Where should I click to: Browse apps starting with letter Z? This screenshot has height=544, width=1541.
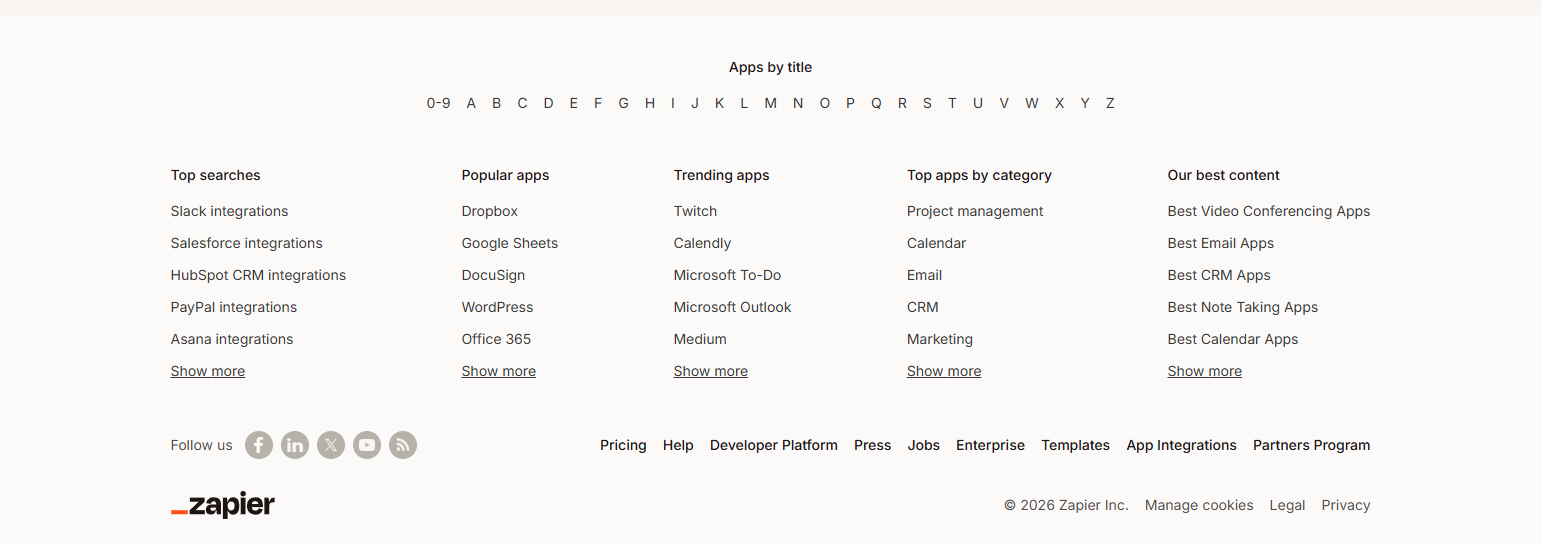(1110, 103)
